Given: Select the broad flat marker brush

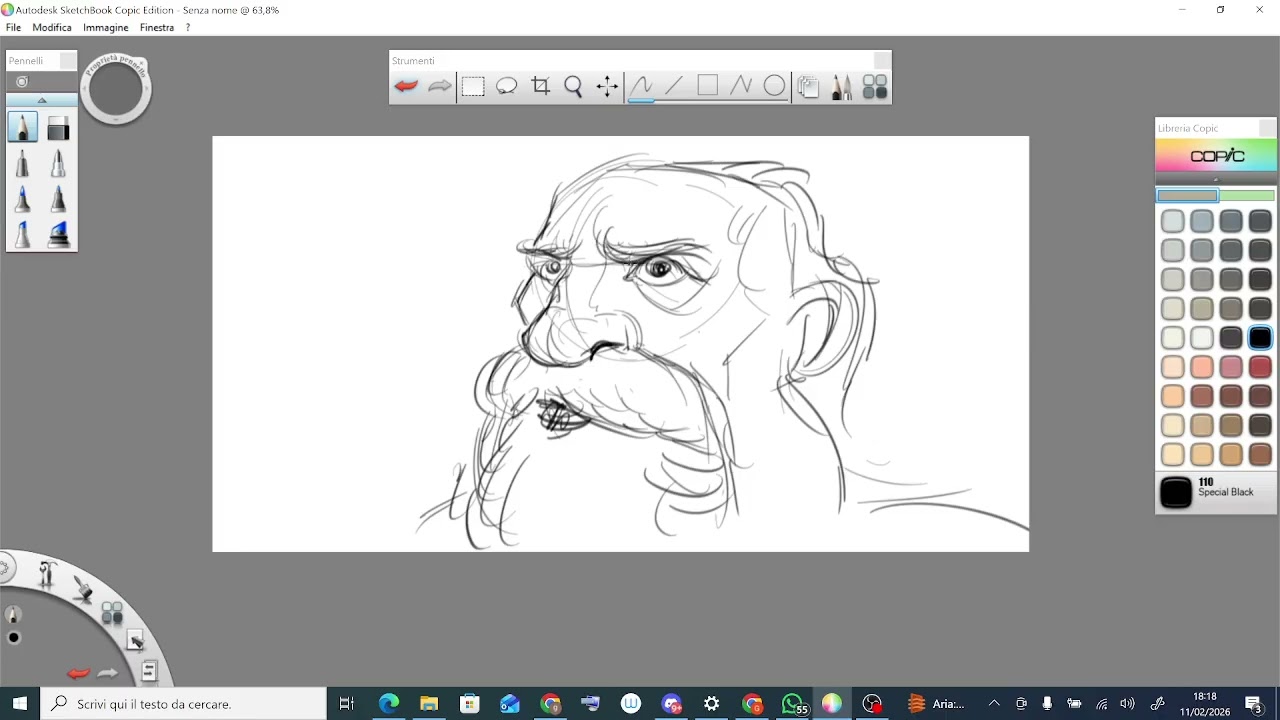Looking at the screenshot, I should tap(58, 234).
